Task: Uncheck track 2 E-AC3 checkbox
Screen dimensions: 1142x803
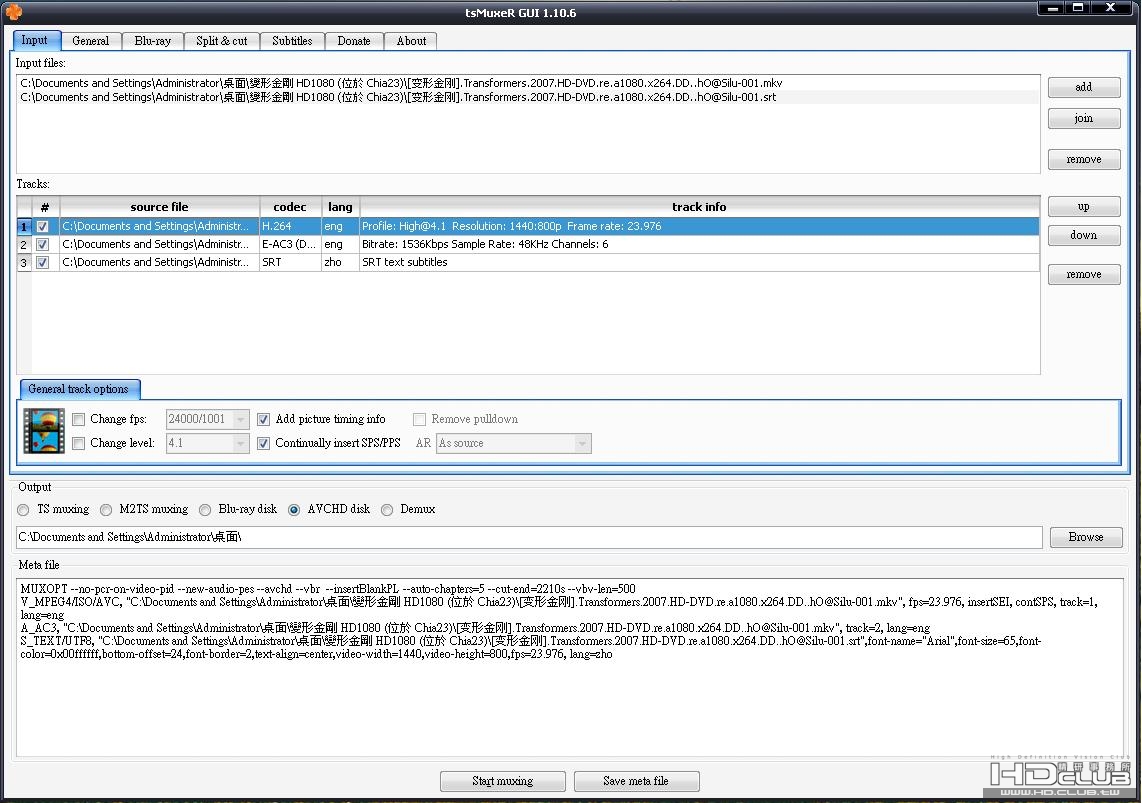Action: 43,245
